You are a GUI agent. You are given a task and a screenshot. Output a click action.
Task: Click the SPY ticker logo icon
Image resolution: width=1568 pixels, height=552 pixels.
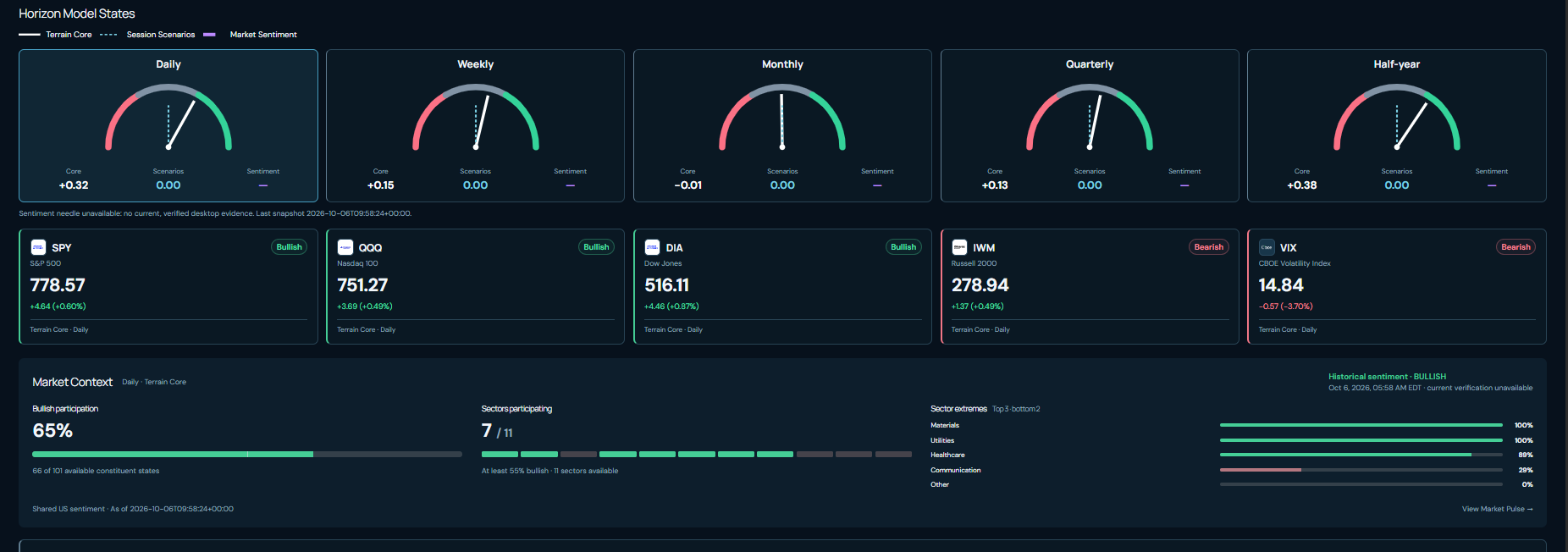coord(38,247)
